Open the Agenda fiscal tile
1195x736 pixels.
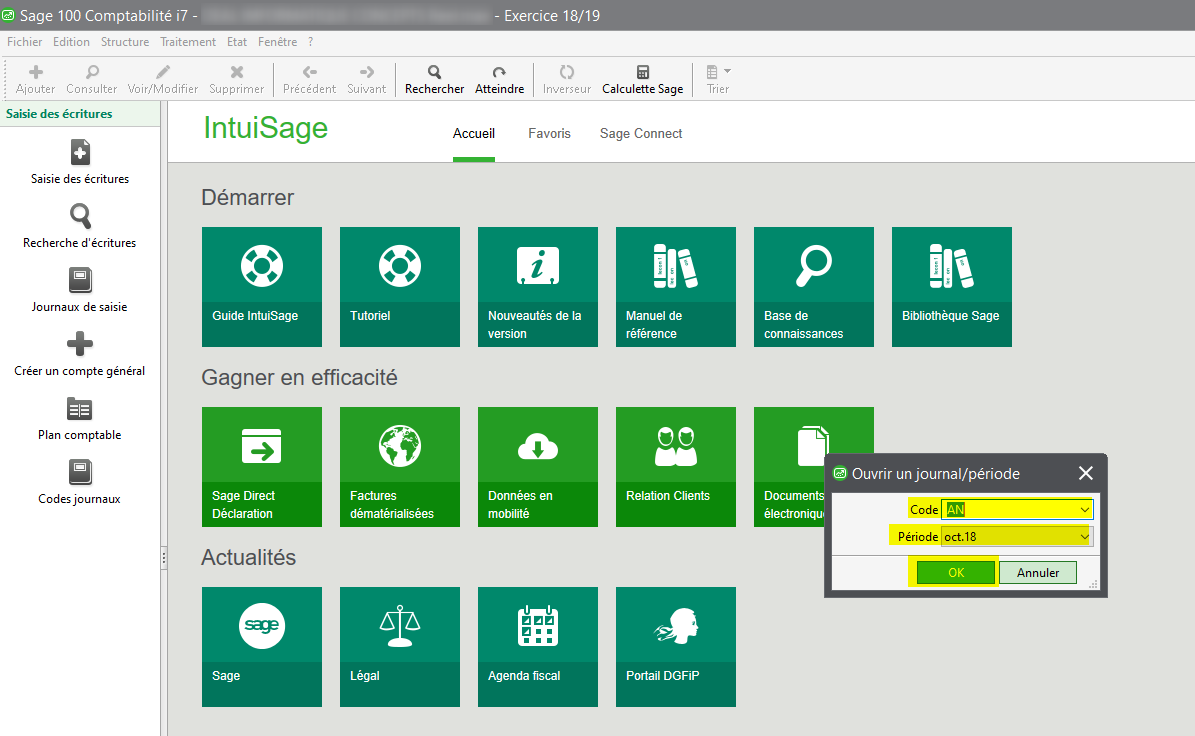(538, 647)
